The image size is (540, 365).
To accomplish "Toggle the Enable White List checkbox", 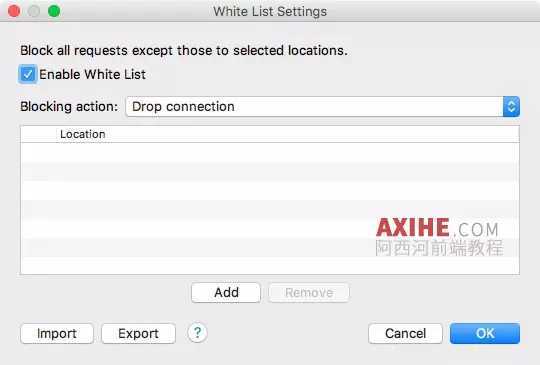I will click(x=28, y=74).
